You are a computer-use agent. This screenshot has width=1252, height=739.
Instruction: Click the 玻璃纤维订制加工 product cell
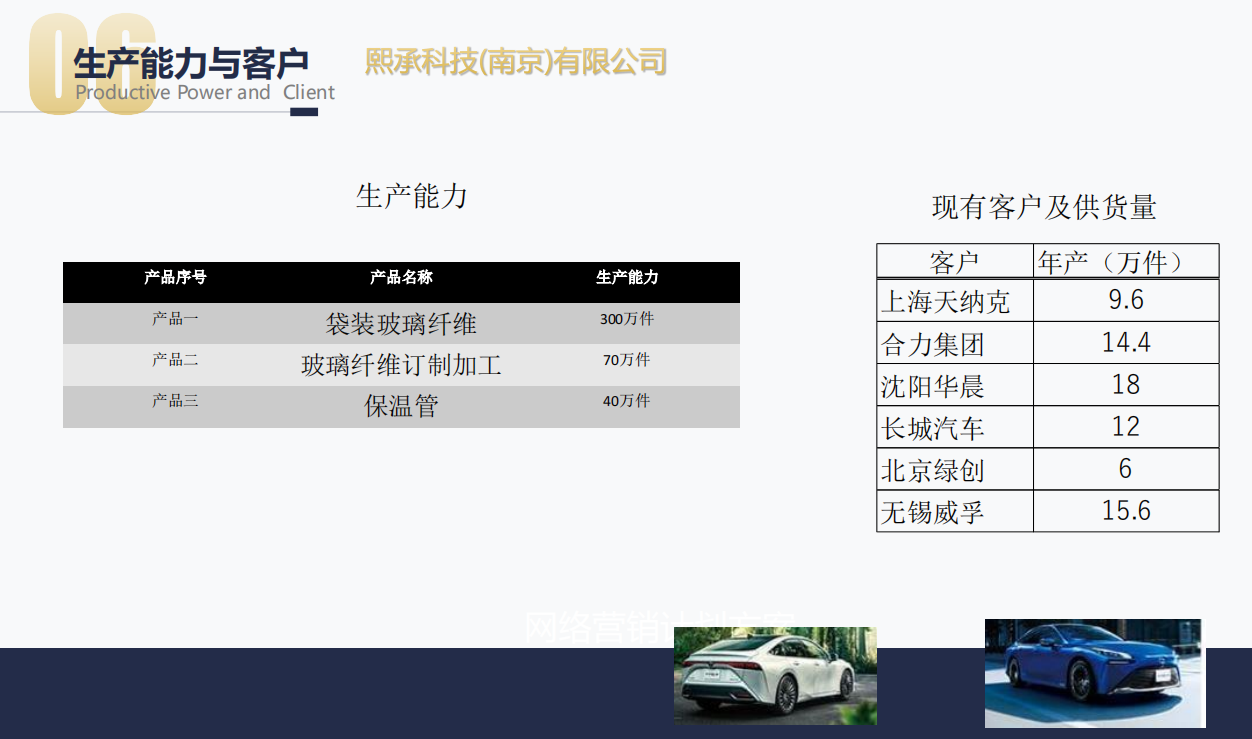pyautogui.click(x=401, y=365)
